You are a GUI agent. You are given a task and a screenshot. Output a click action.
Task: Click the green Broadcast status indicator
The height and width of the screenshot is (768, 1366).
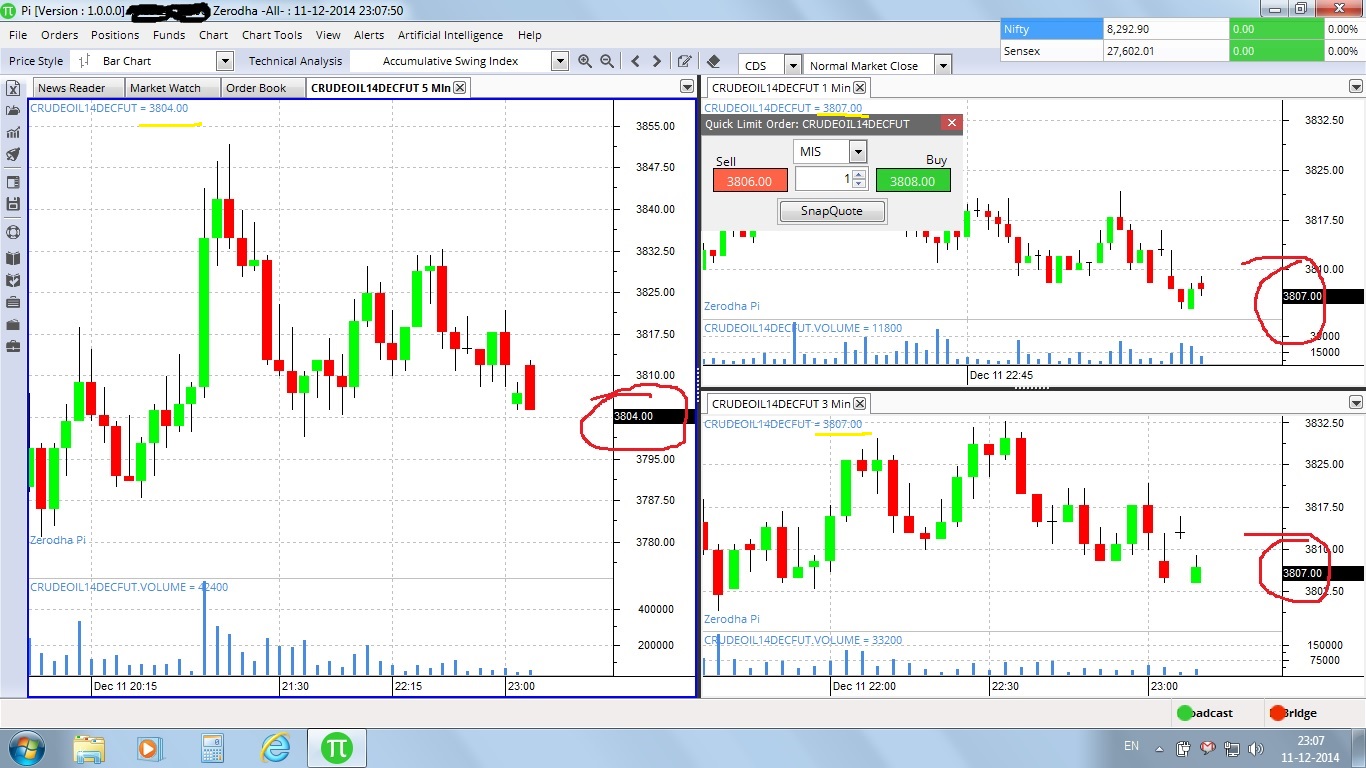(1185, 713)
